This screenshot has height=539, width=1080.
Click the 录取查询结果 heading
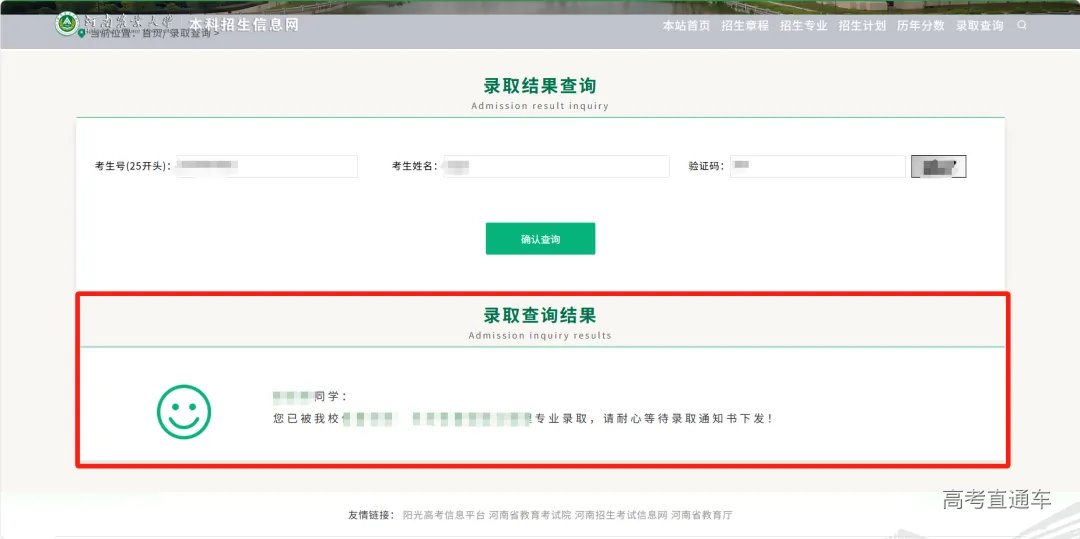tap(540, 315)
